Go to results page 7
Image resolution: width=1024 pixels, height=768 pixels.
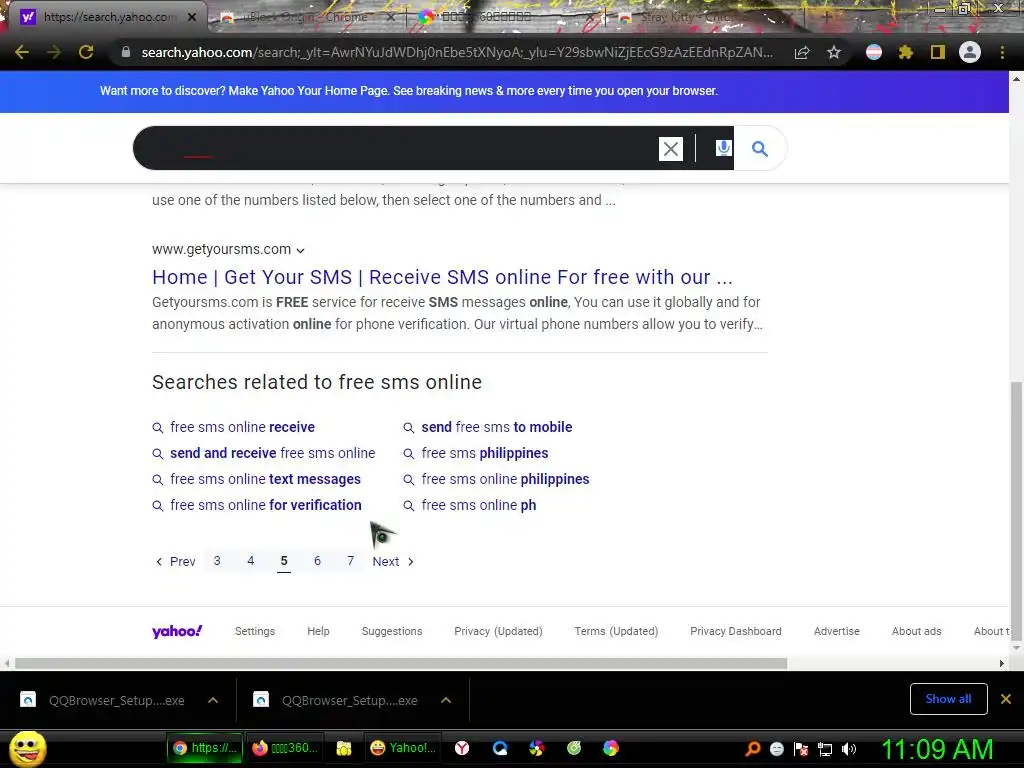coord(351,561)
